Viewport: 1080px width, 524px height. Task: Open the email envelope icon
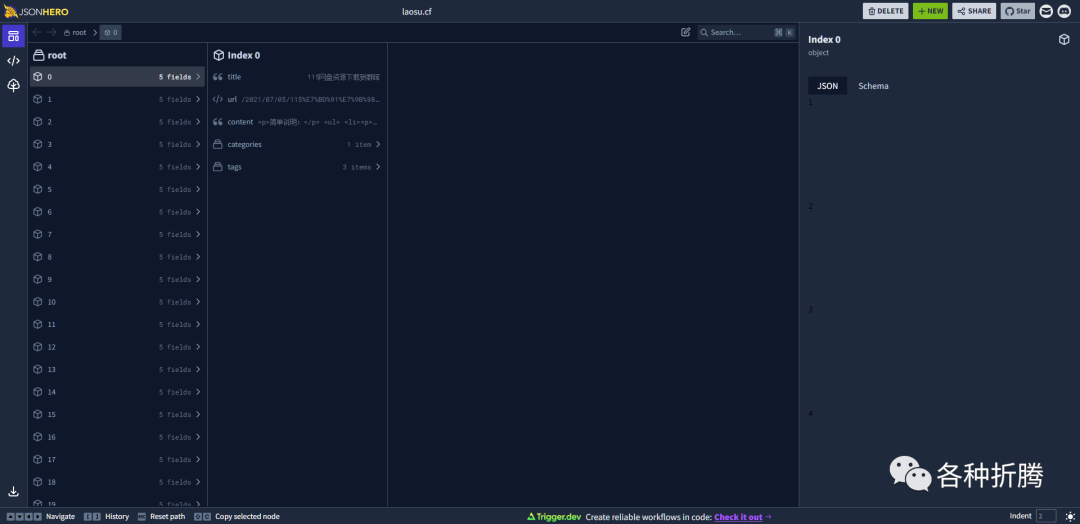(x=1046, y=11)
